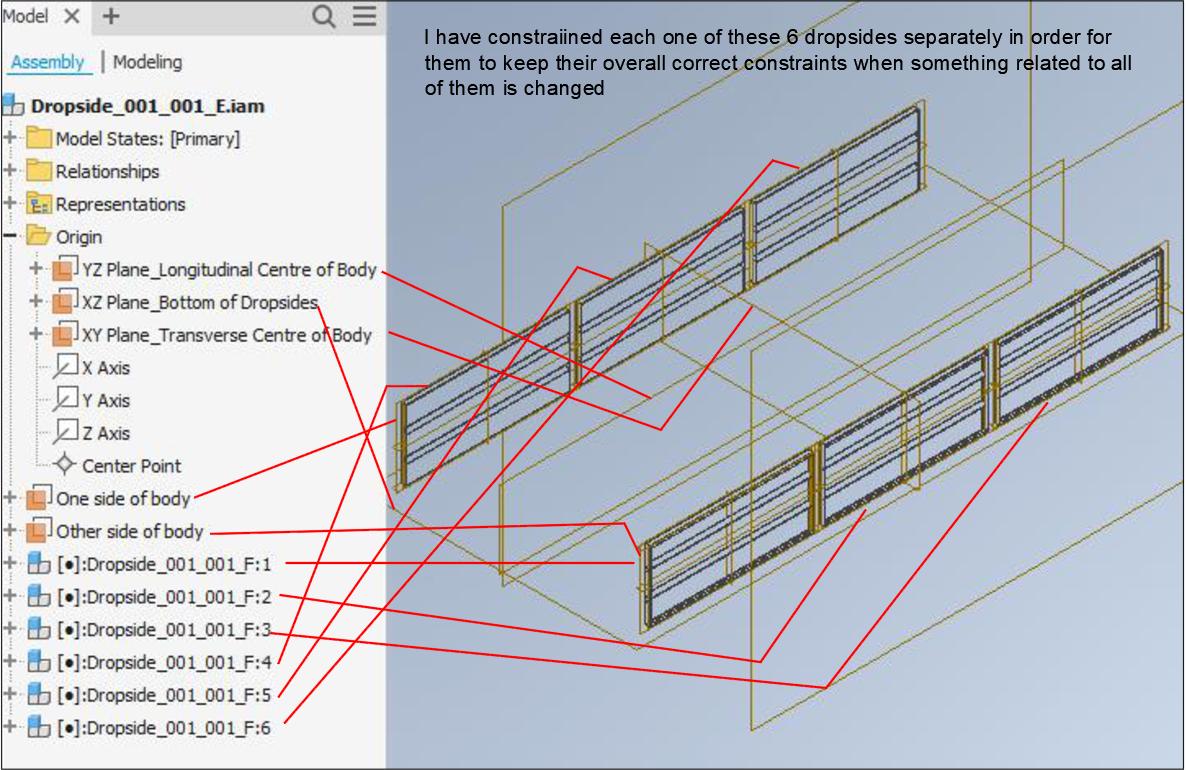Expand the Dropside_001_001_F:1 component node
The width and height of the screenshot is (1186, 770).
pyautogui.click(x=8, y=563)
